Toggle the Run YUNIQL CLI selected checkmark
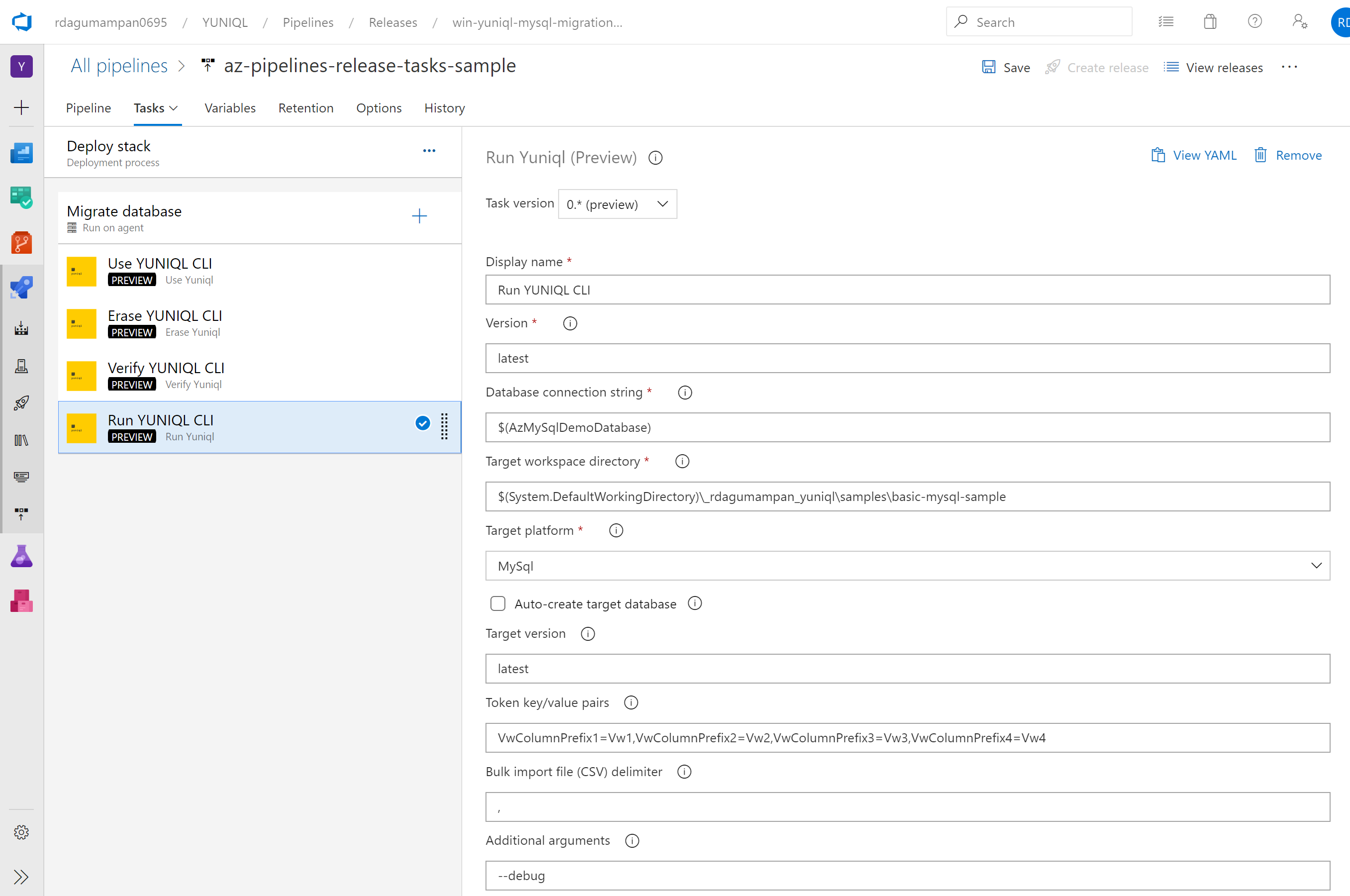 point(423,423)
